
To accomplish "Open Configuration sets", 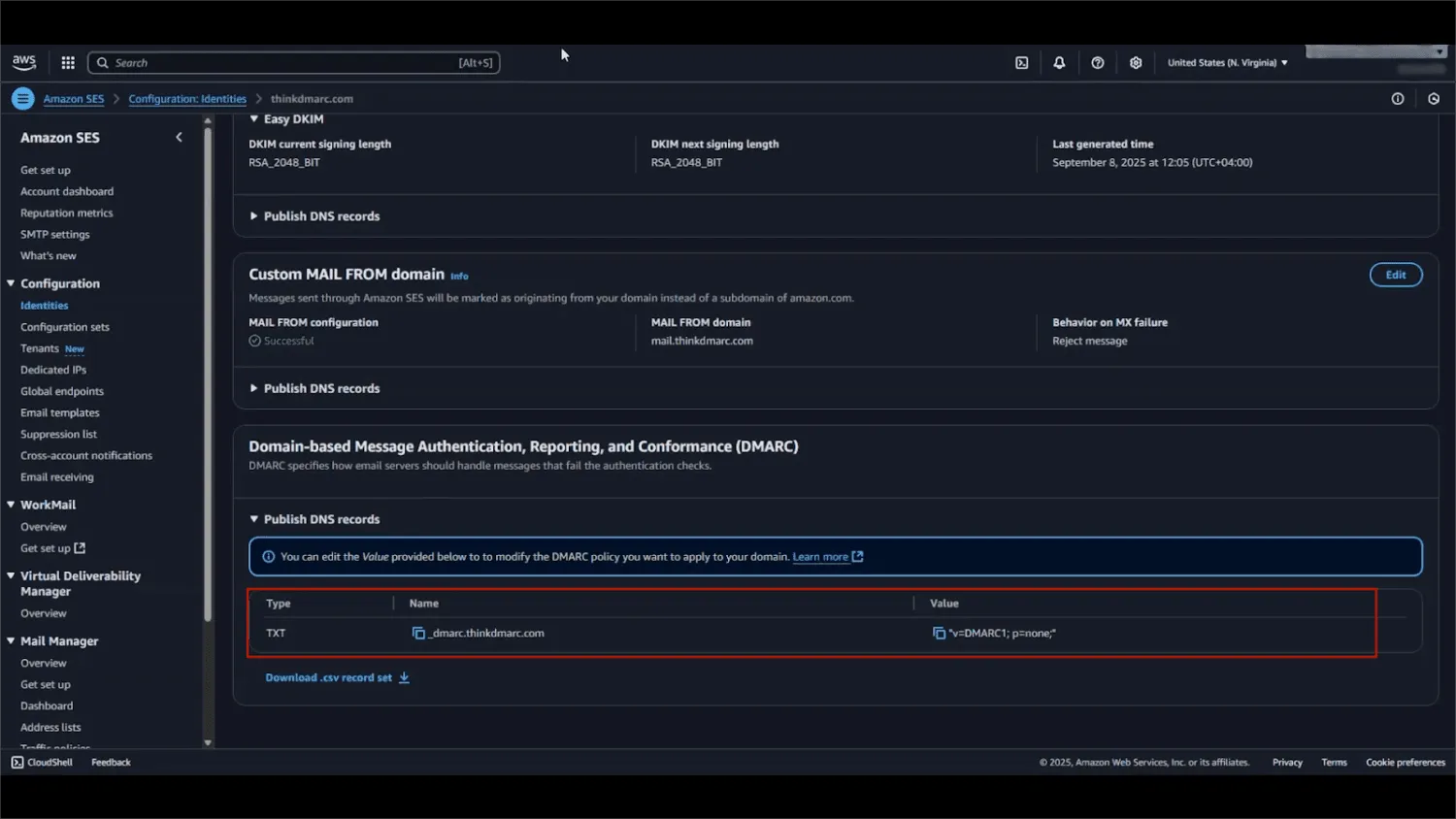I will pyautogui.click(x=65, y=327).
